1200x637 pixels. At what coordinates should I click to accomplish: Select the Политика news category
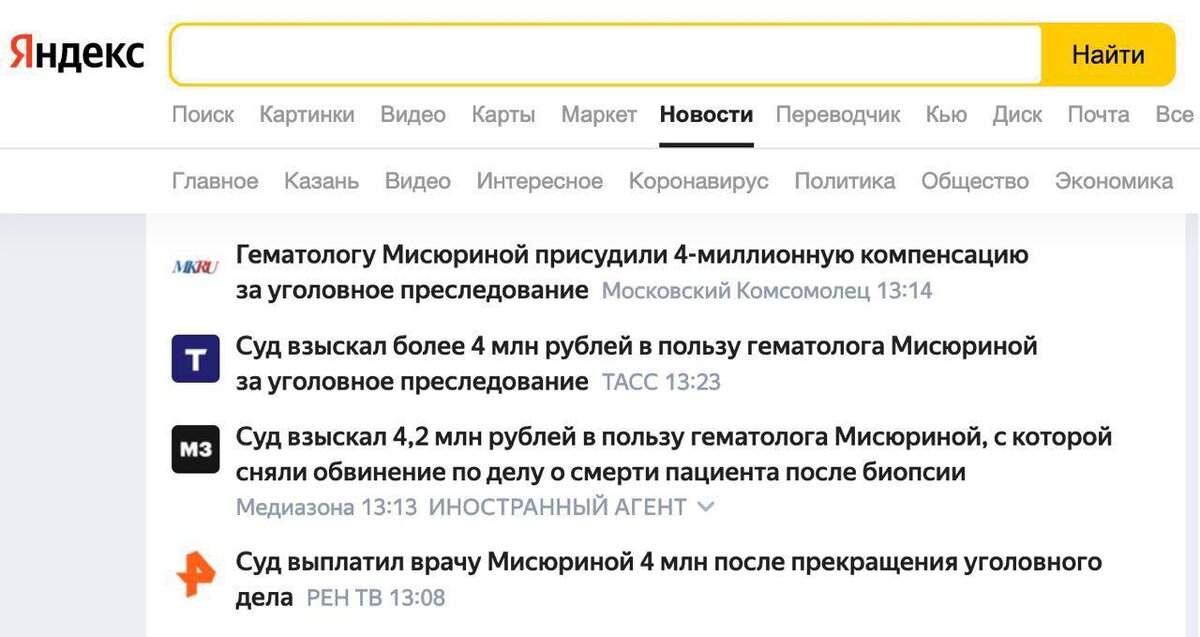click(845, 181)
